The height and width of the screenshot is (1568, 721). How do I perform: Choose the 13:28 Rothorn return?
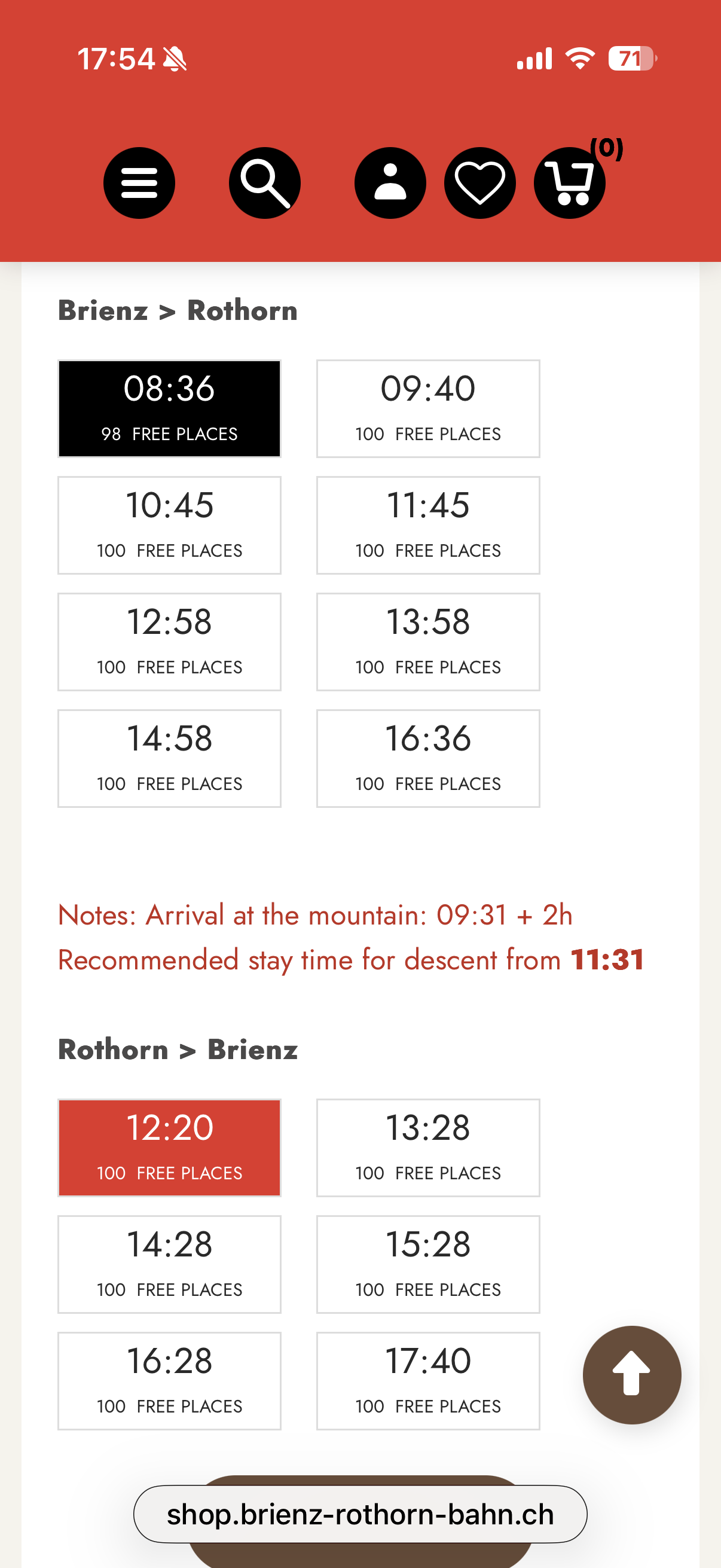tap(427, 1148)
